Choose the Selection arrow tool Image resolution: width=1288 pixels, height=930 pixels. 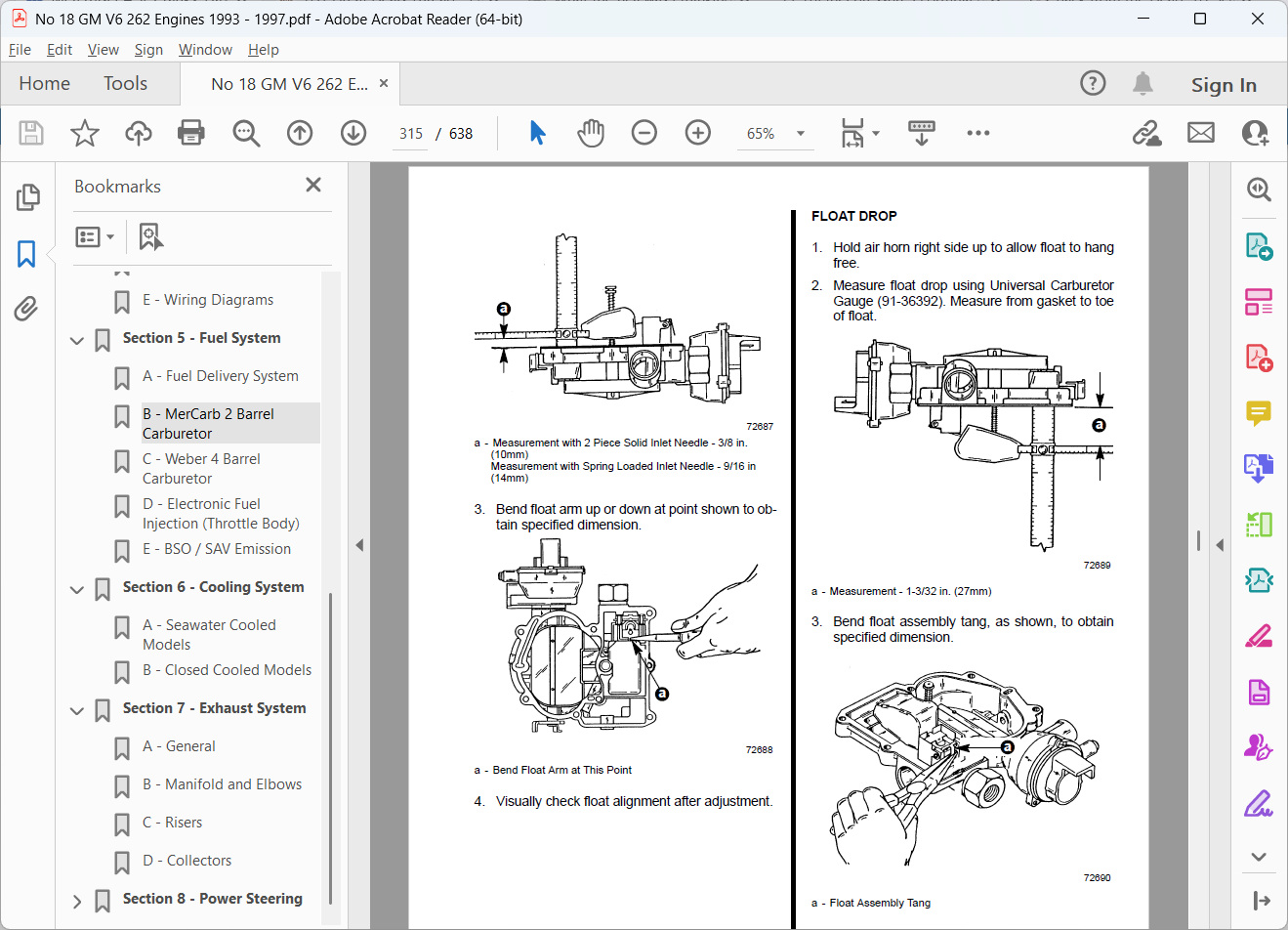click(537, 133)
